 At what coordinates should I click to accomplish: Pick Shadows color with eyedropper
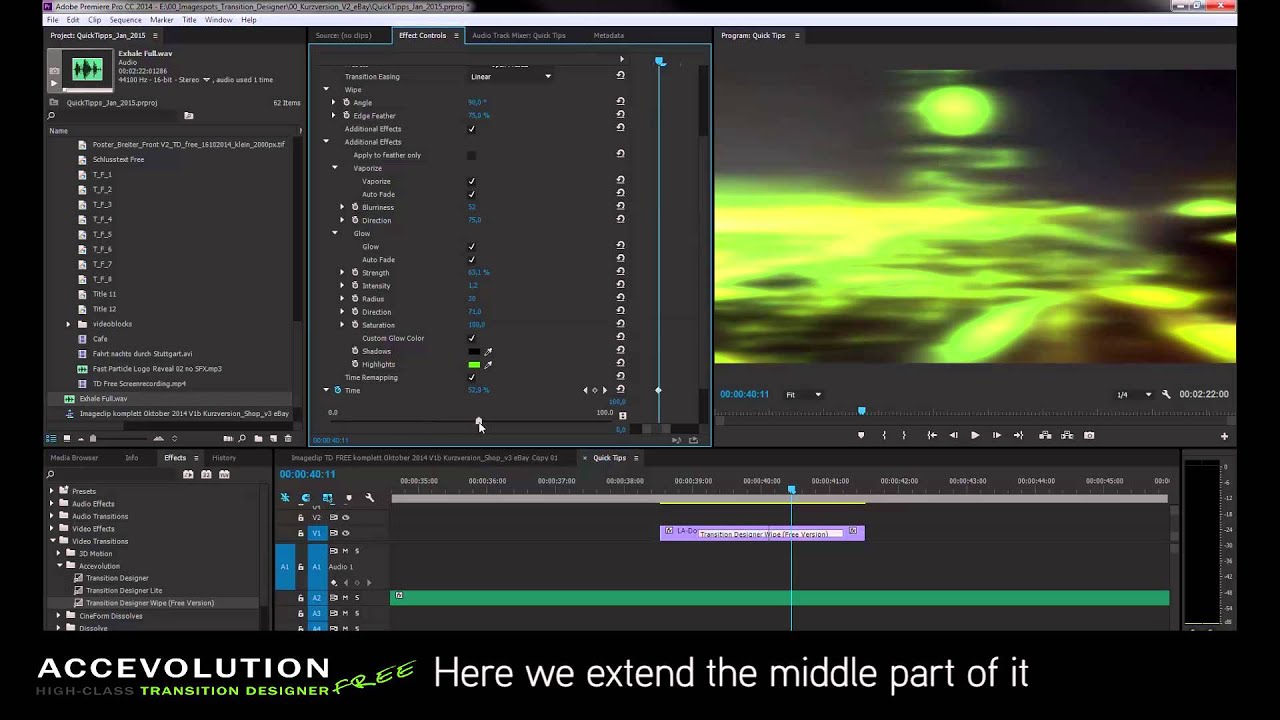pos(488,352)
